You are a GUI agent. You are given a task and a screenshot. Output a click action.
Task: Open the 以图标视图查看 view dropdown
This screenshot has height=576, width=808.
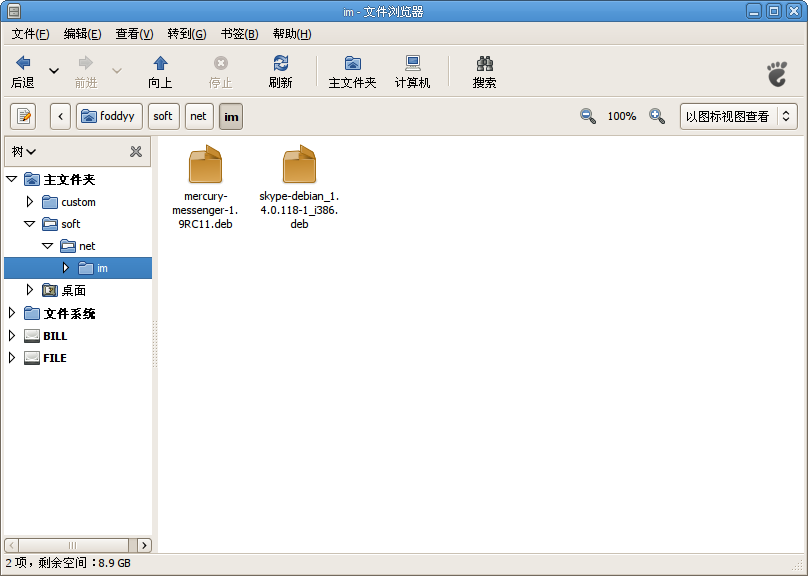[x=738, y=116]
